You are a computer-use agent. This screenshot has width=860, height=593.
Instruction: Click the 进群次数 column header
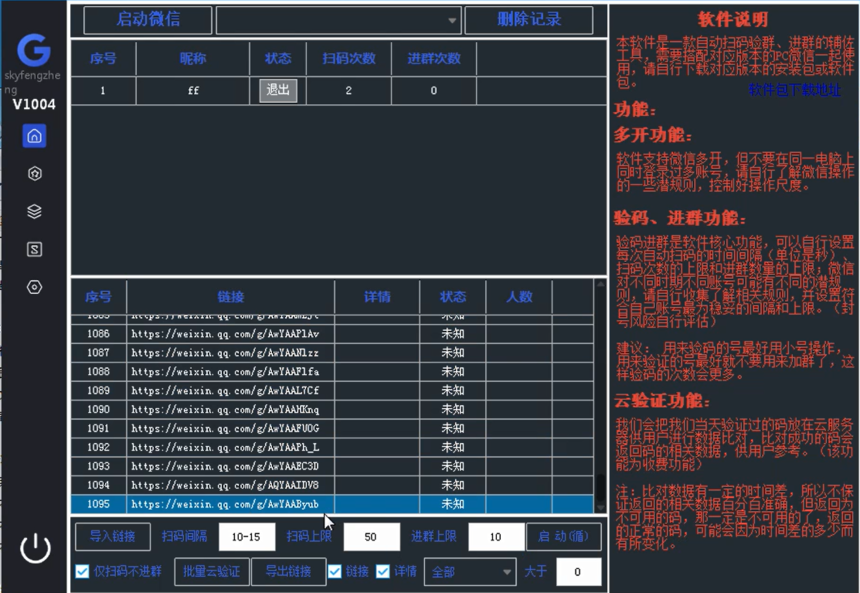[x=434, y=58]
